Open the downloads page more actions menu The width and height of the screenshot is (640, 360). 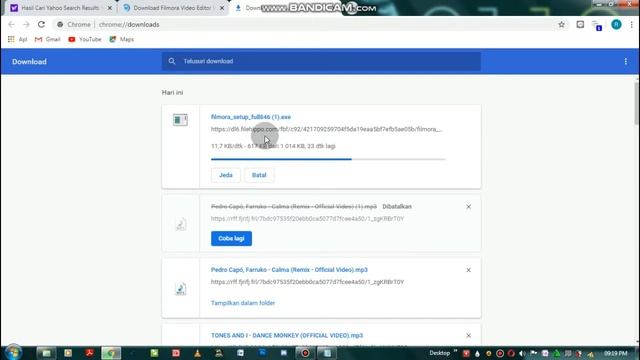point(626,62)
